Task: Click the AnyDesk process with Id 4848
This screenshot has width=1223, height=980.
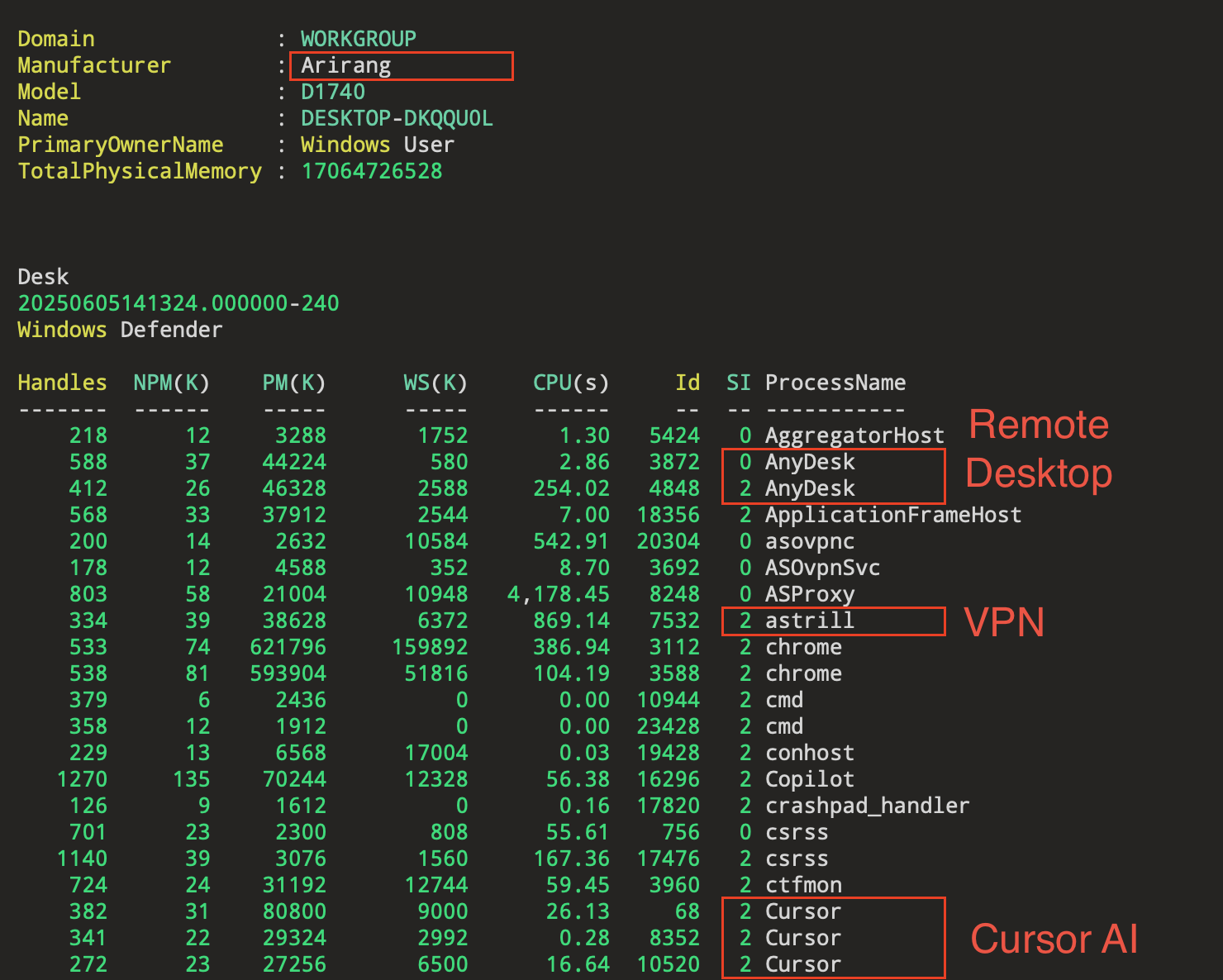Action: 810,488
